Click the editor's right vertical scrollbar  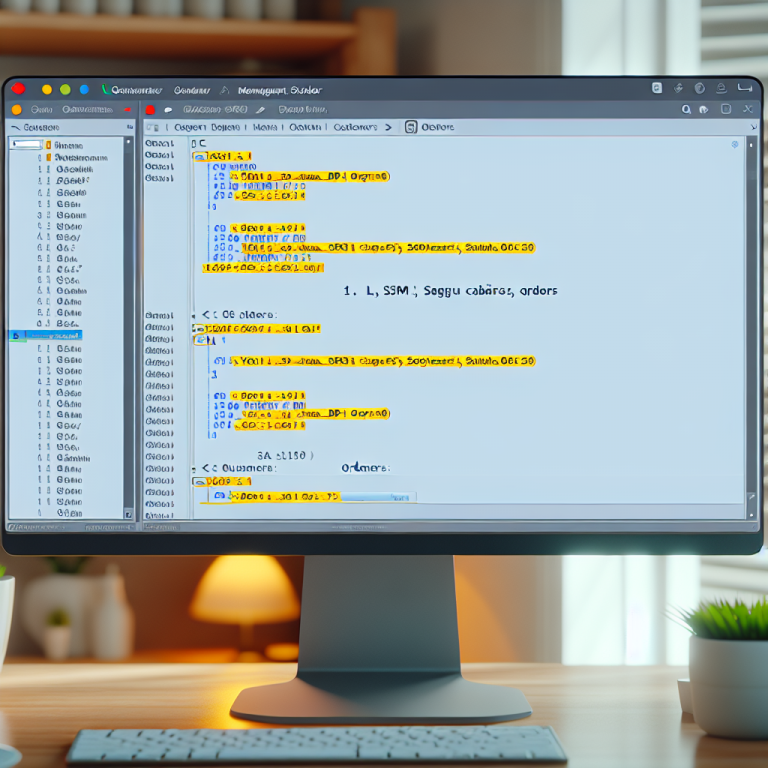click(751, 320)
